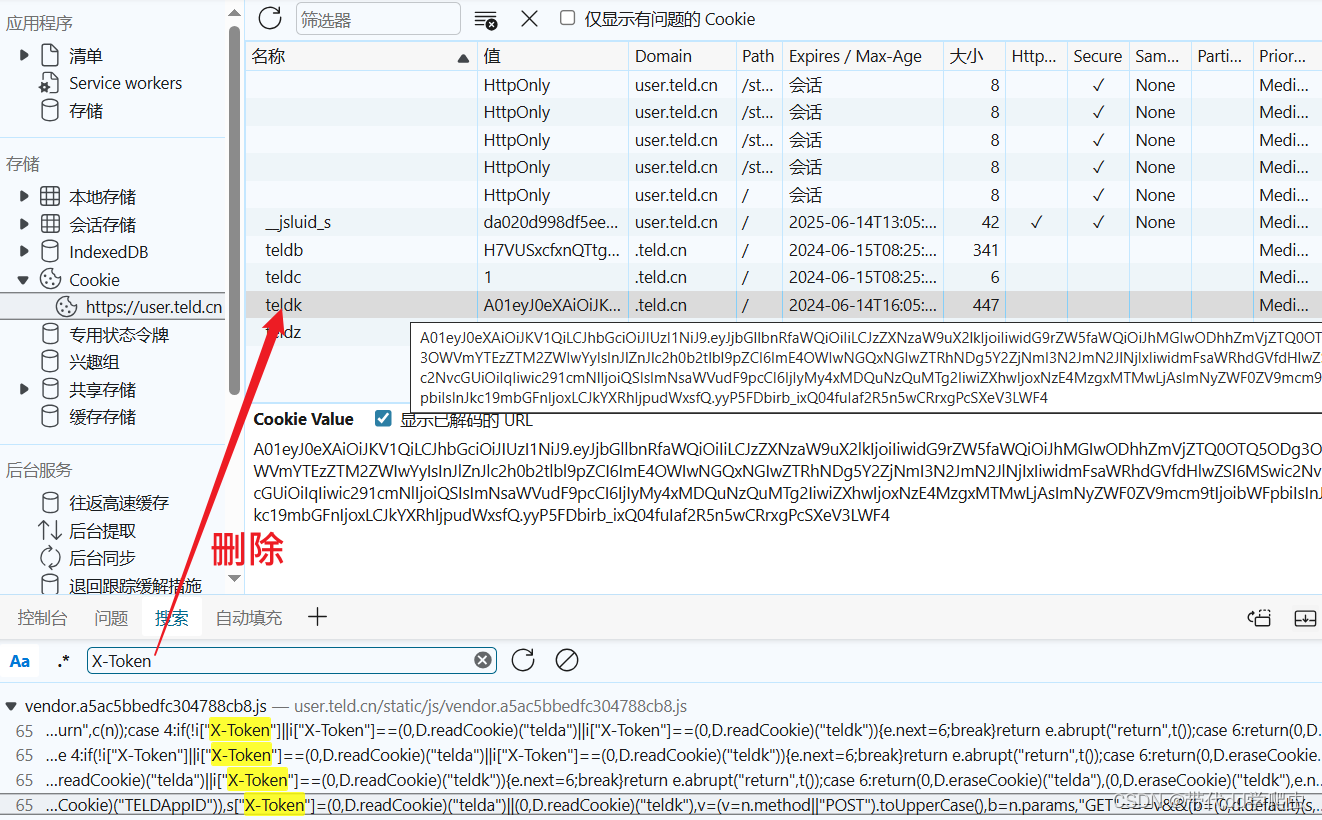Click the delete selected cookie X icon
1322x820 pixels.
(529, 18)
